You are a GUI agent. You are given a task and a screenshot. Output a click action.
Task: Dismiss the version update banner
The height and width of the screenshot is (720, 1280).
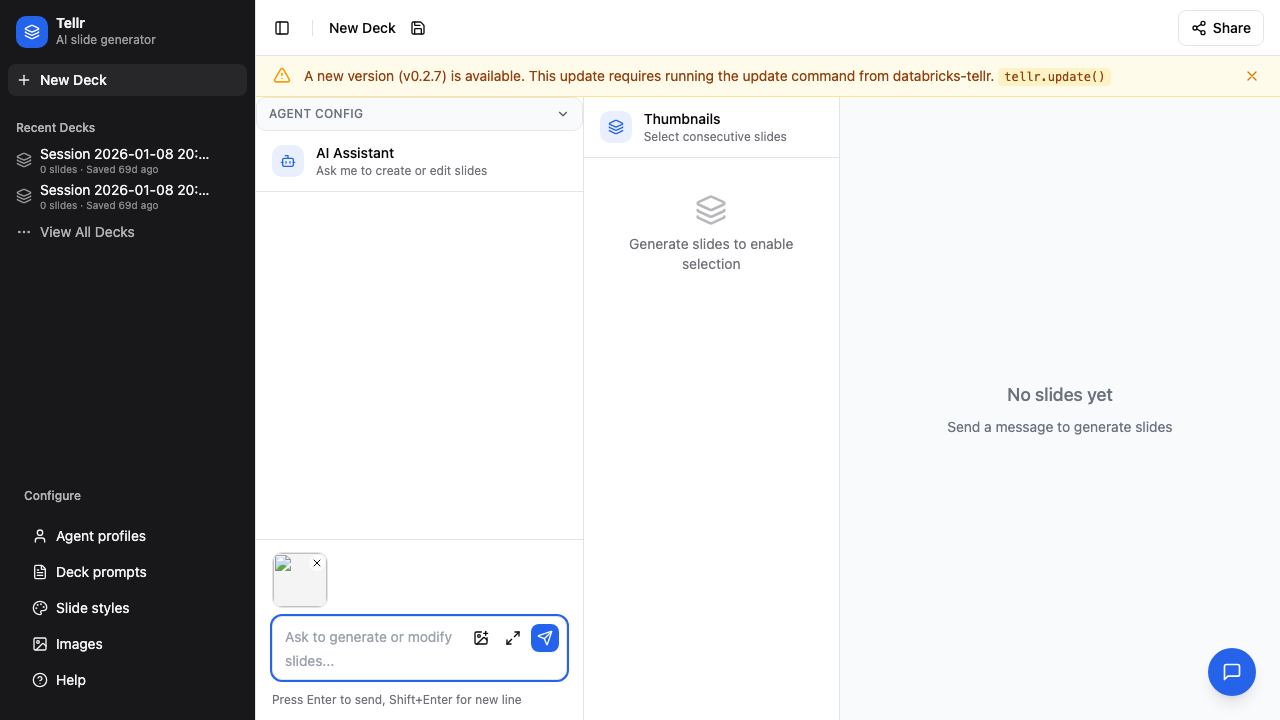click(x=1252, y=76)
